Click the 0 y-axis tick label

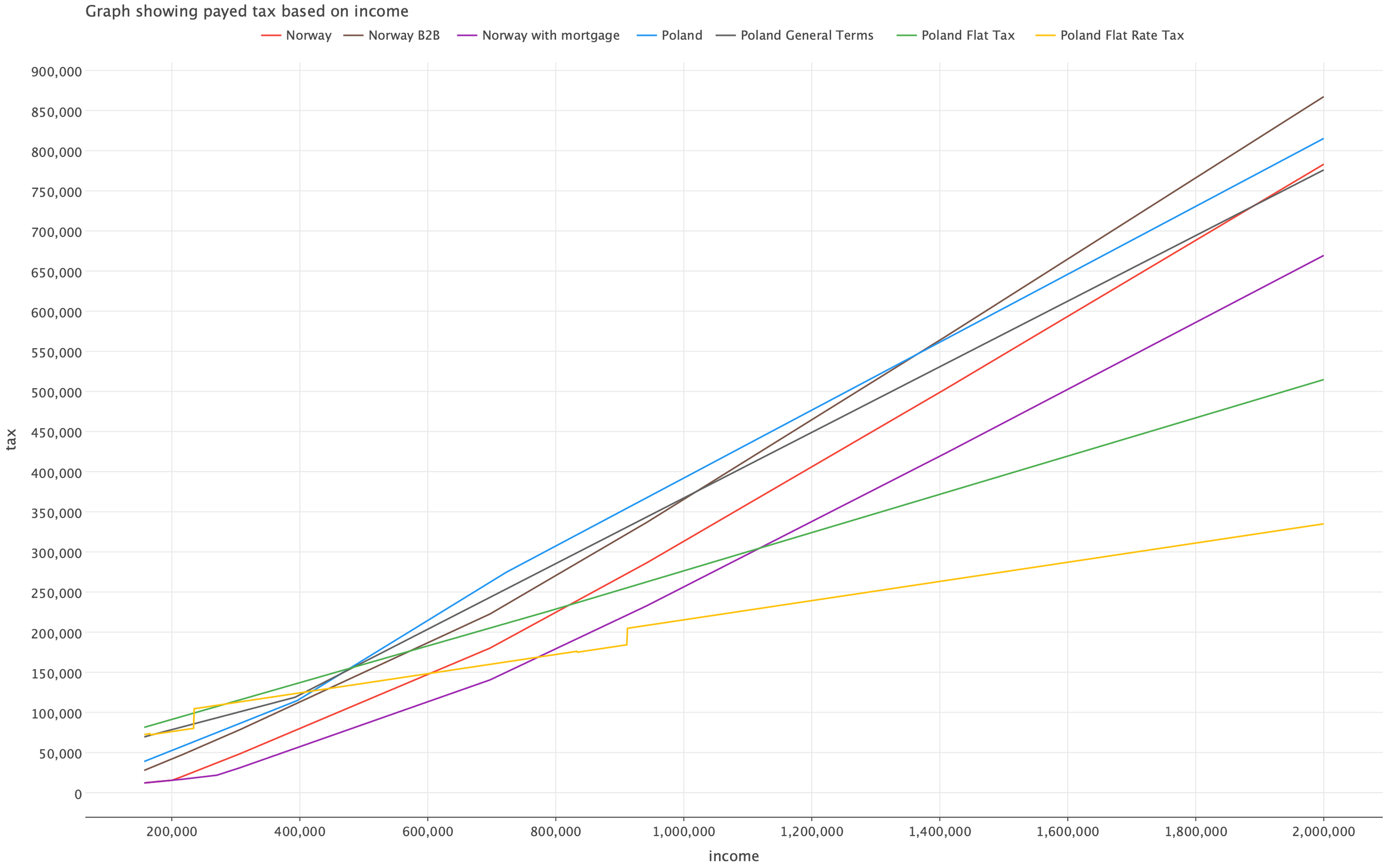click(78, 794)
